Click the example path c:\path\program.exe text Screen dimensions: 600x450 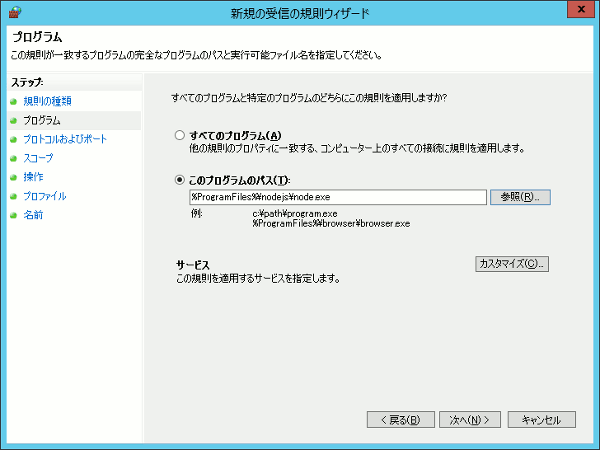coord(295,214)
